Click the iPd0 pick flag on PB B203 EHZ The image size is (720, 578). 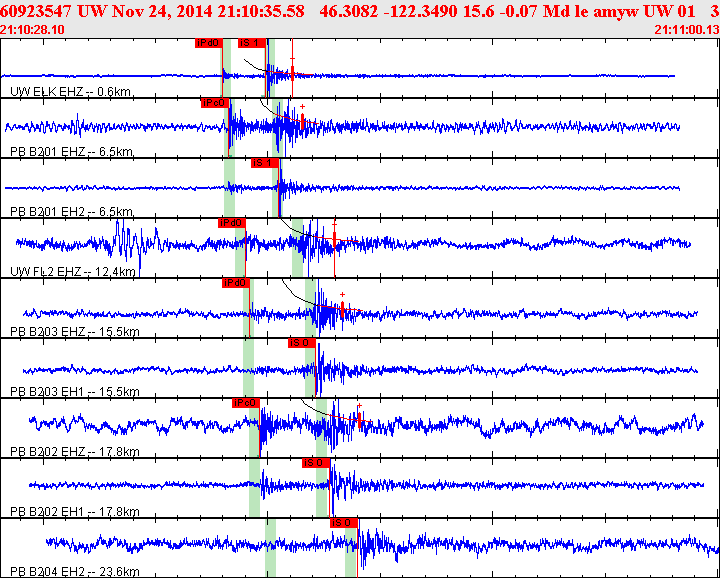coord(236,283)
